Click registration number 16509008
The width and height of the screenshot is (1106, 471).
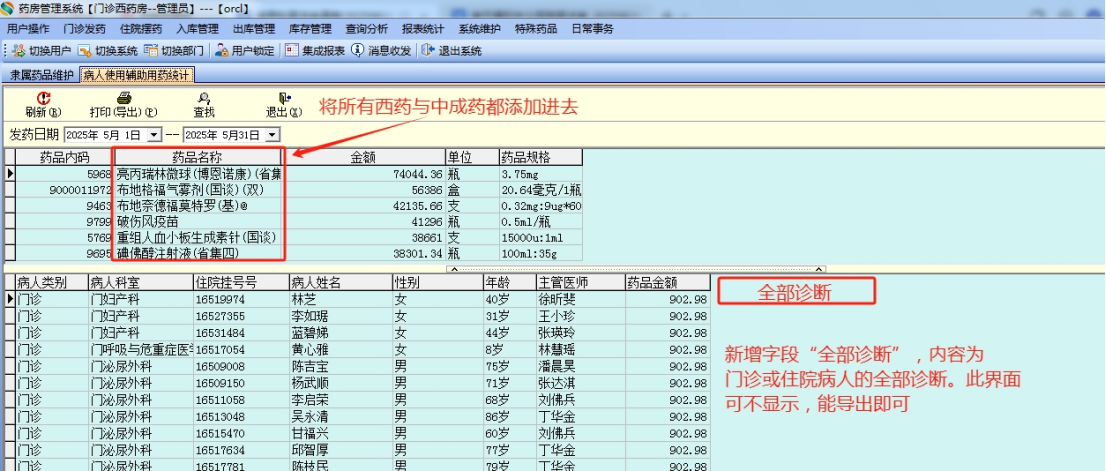pyautogui.click(x=241, y=367)
